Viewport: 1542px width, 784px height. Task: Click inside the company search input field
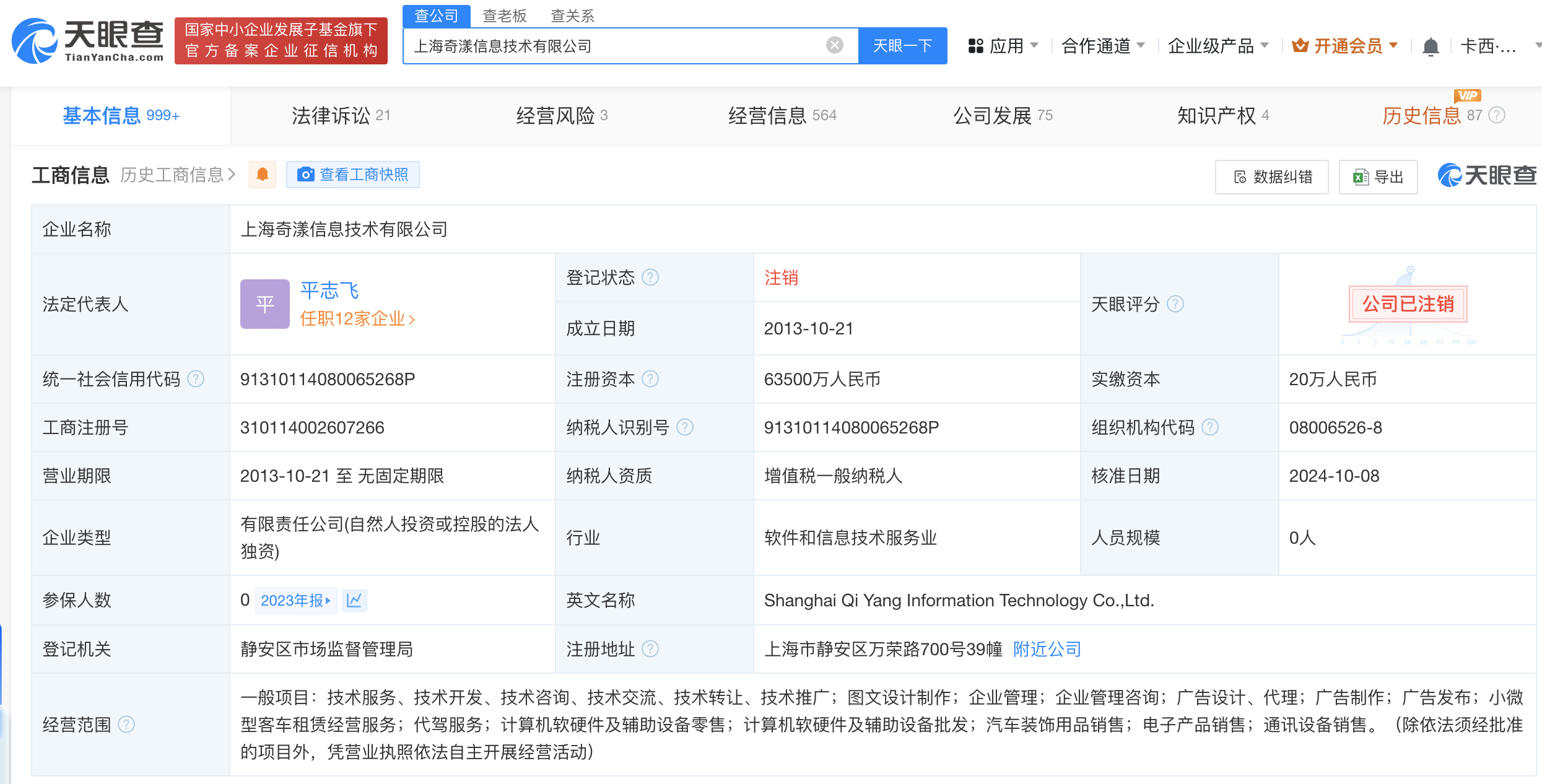[x=619, y=45]
